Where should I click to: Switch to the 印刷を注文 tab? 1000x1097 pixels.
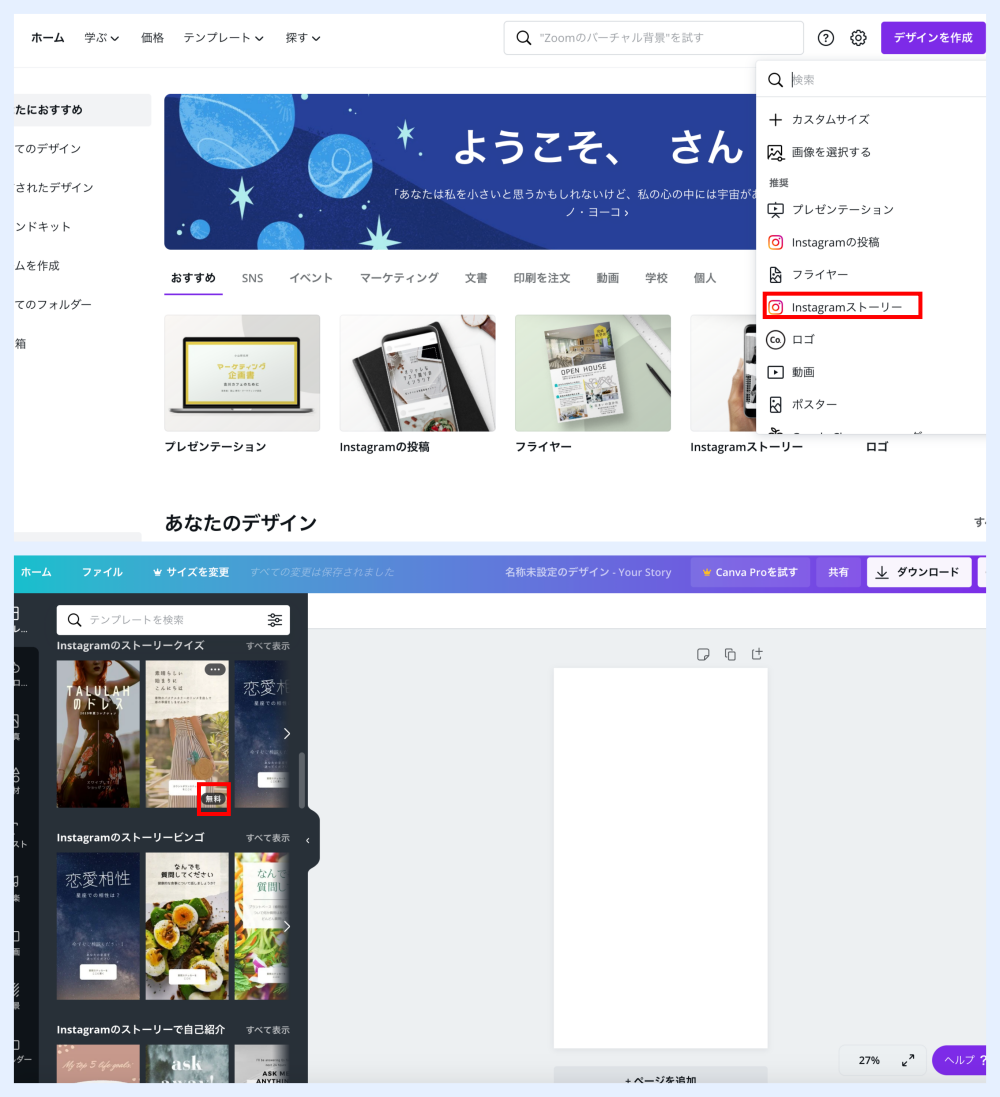[542, 278]
